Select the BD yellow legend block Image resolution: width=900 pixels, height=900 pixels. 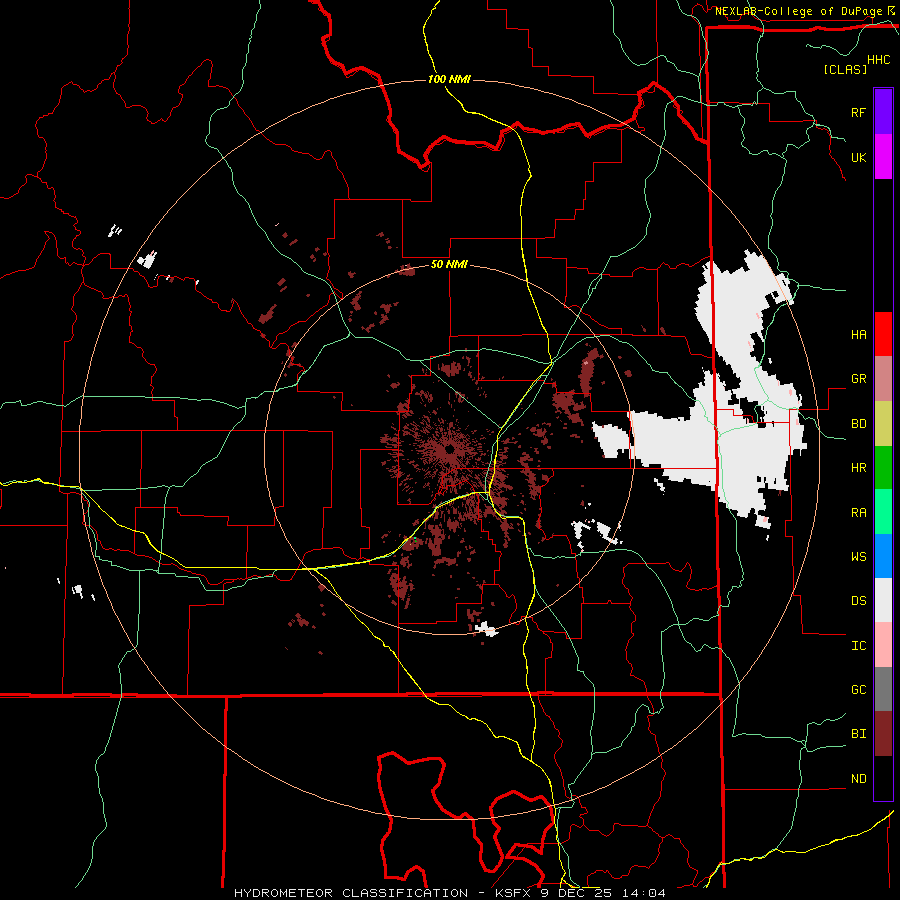(x=883, y=423)
